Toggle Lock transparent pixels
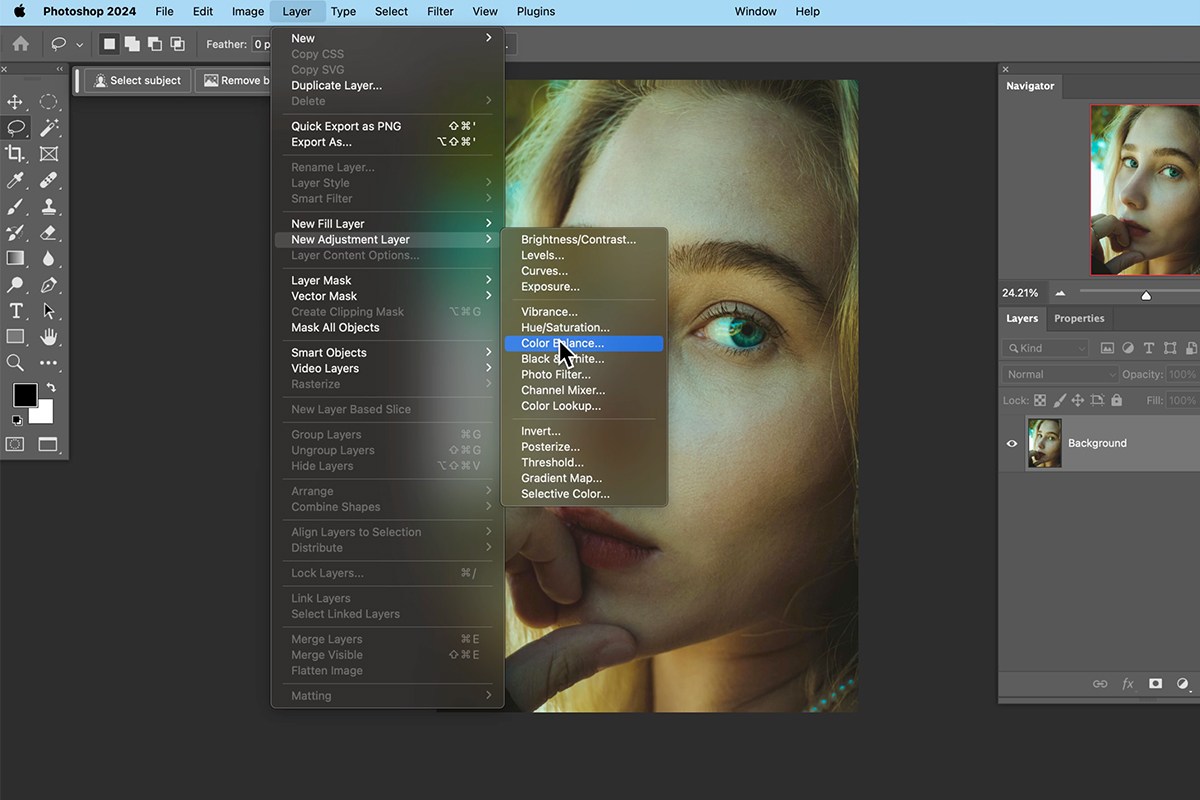This screenshot has height=800, width=1200. click(x=1040, y=400)
